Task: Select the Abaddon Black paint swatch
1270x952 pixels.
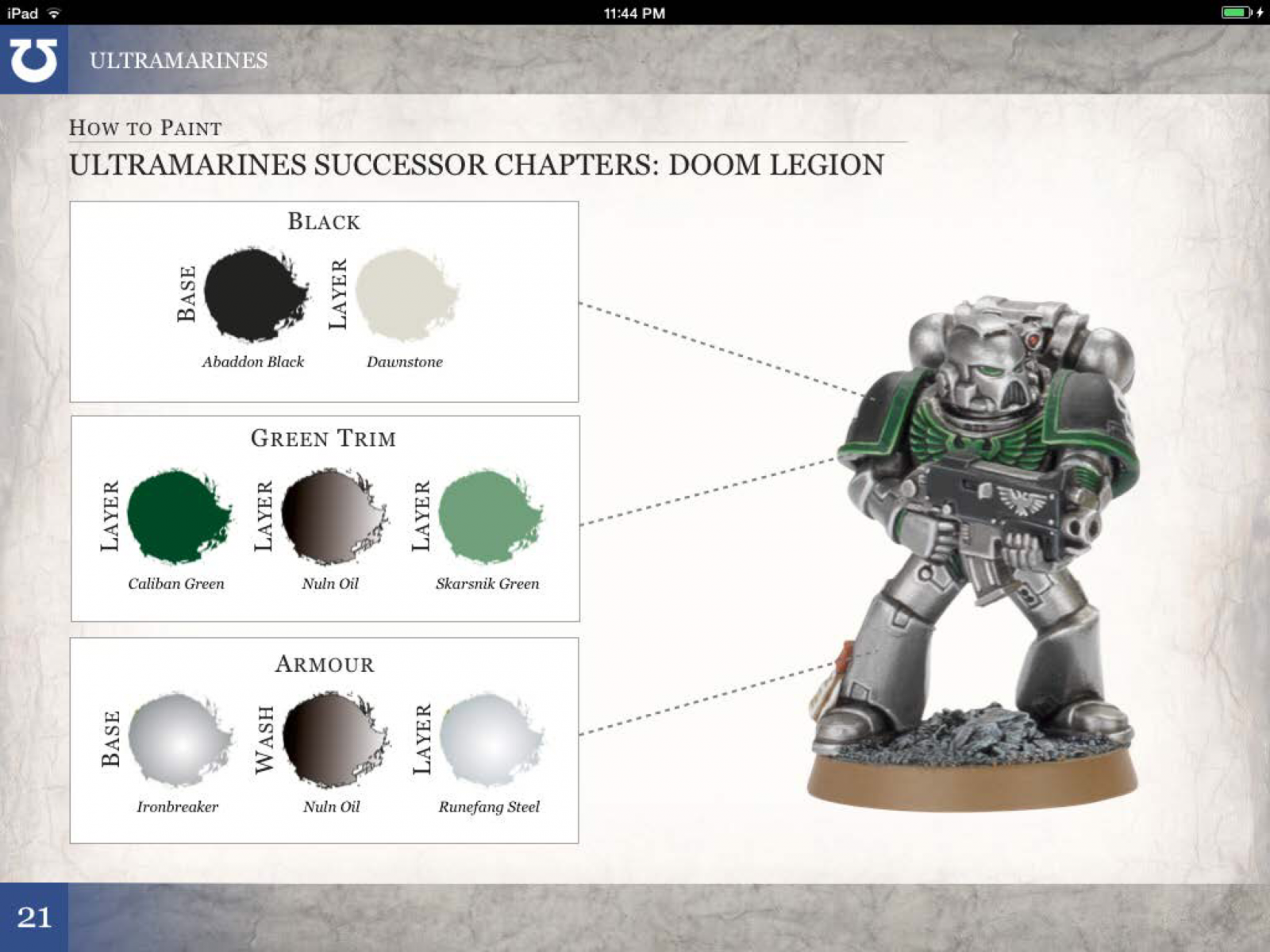Action: click(x=254, y=294)
